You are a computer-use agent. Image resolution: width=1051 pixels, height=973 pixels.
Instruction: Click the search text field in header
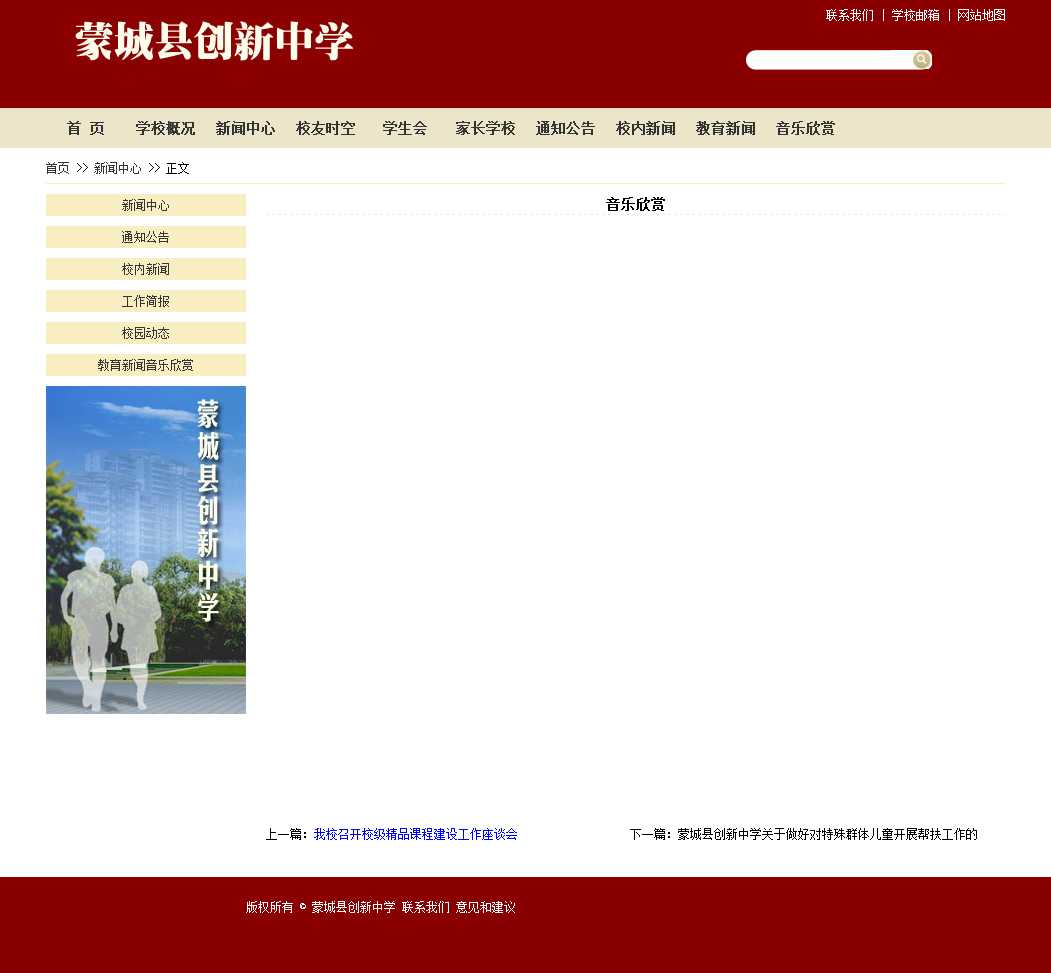(829, 60)
